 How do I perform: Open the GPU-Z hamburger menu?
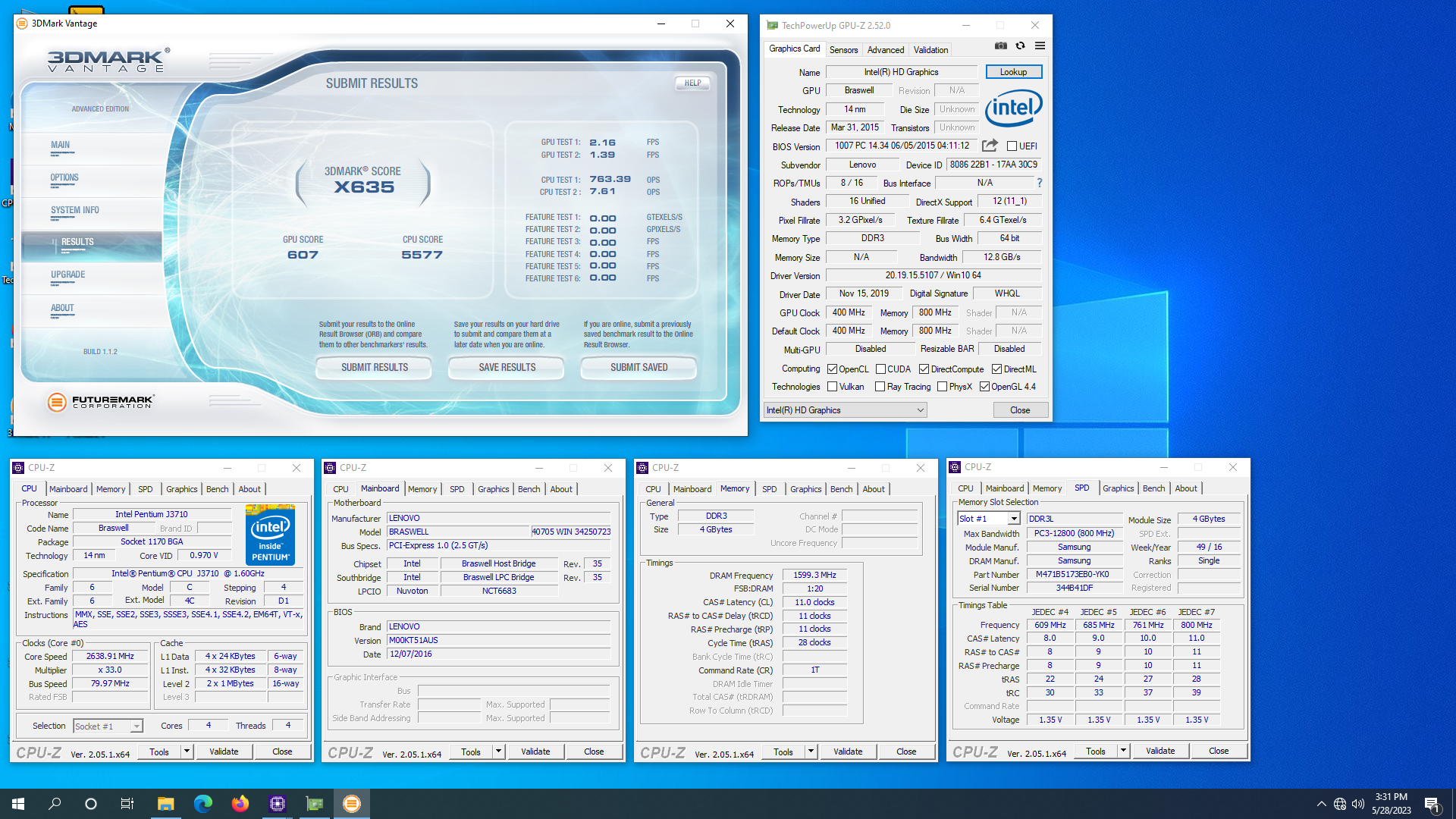[1040, 46]
